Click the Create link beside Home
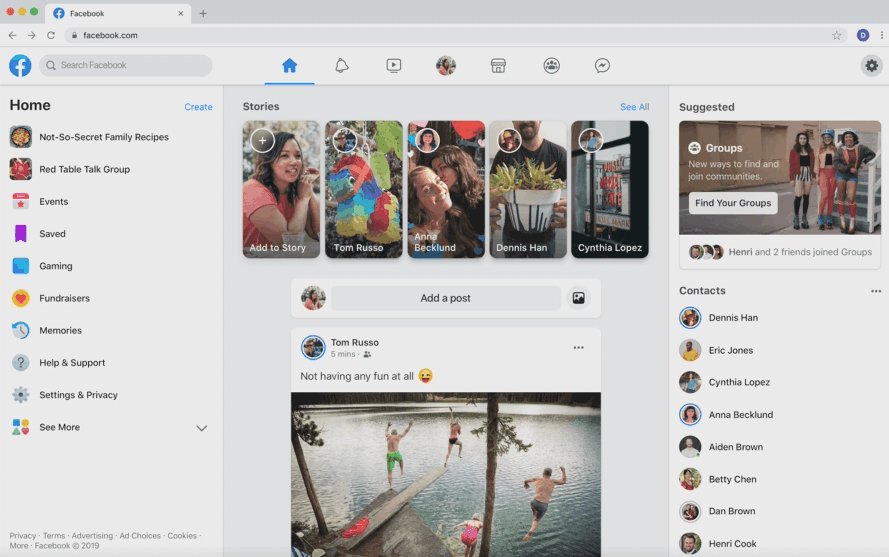889x557 pixels. coord(198,107)
